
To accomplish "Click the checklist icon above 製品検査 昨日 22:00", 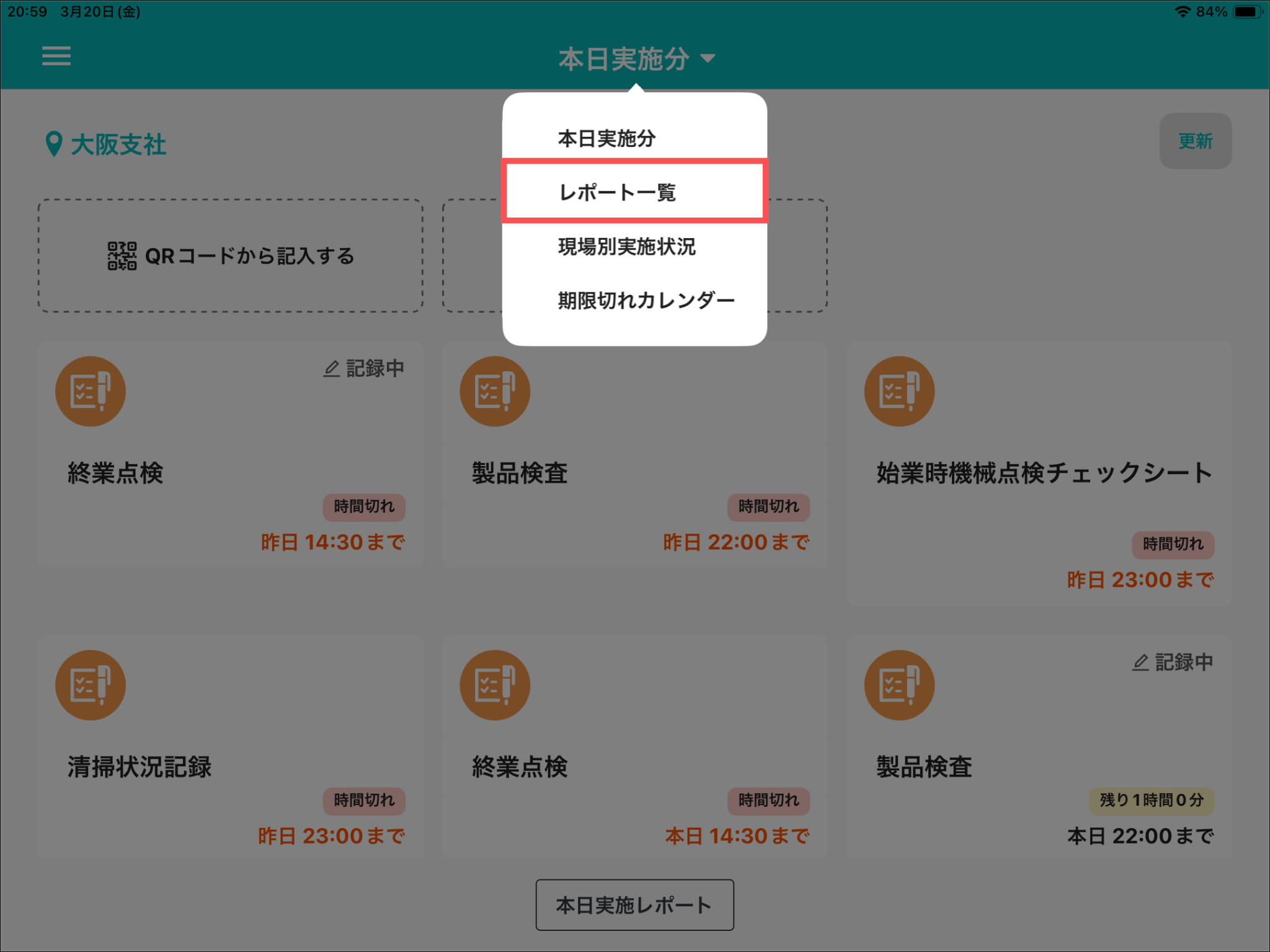I will click(x=495, y=391).
